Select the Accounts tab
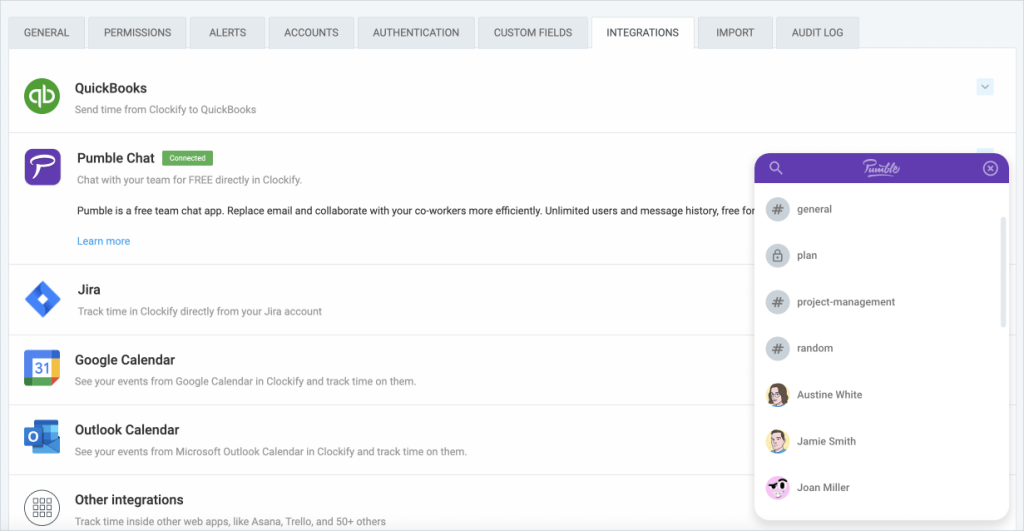 (x=311, y=33)
